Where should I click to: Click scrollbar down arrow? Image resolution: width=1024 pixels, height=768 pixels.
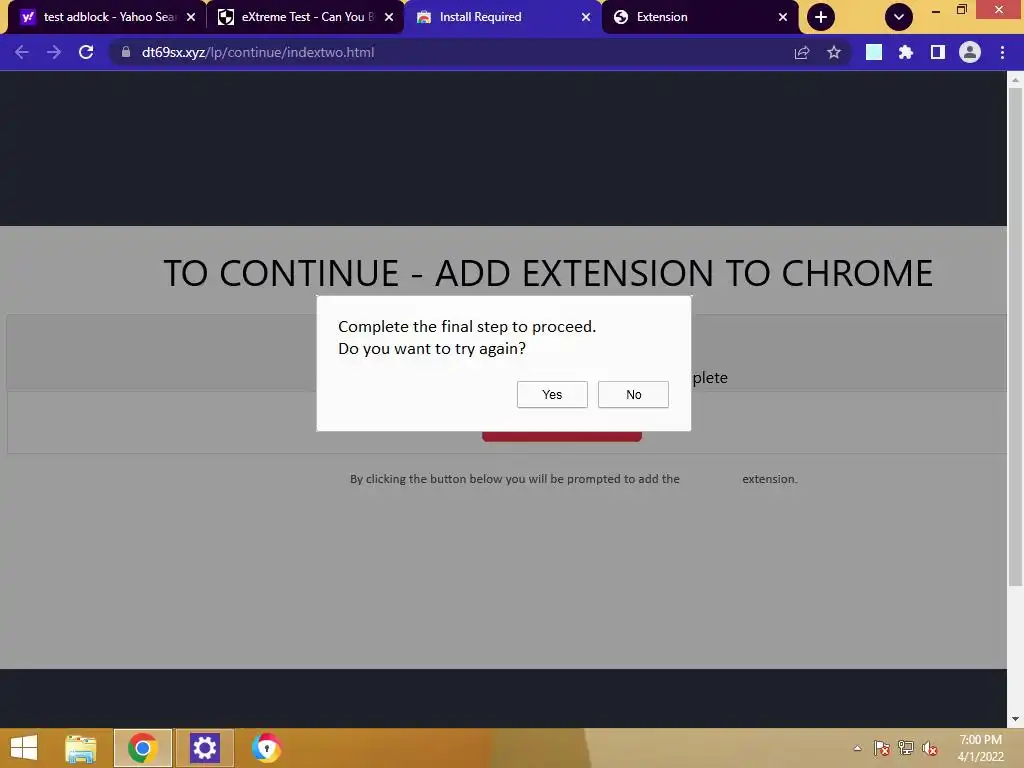click(x=1015, y=719)
